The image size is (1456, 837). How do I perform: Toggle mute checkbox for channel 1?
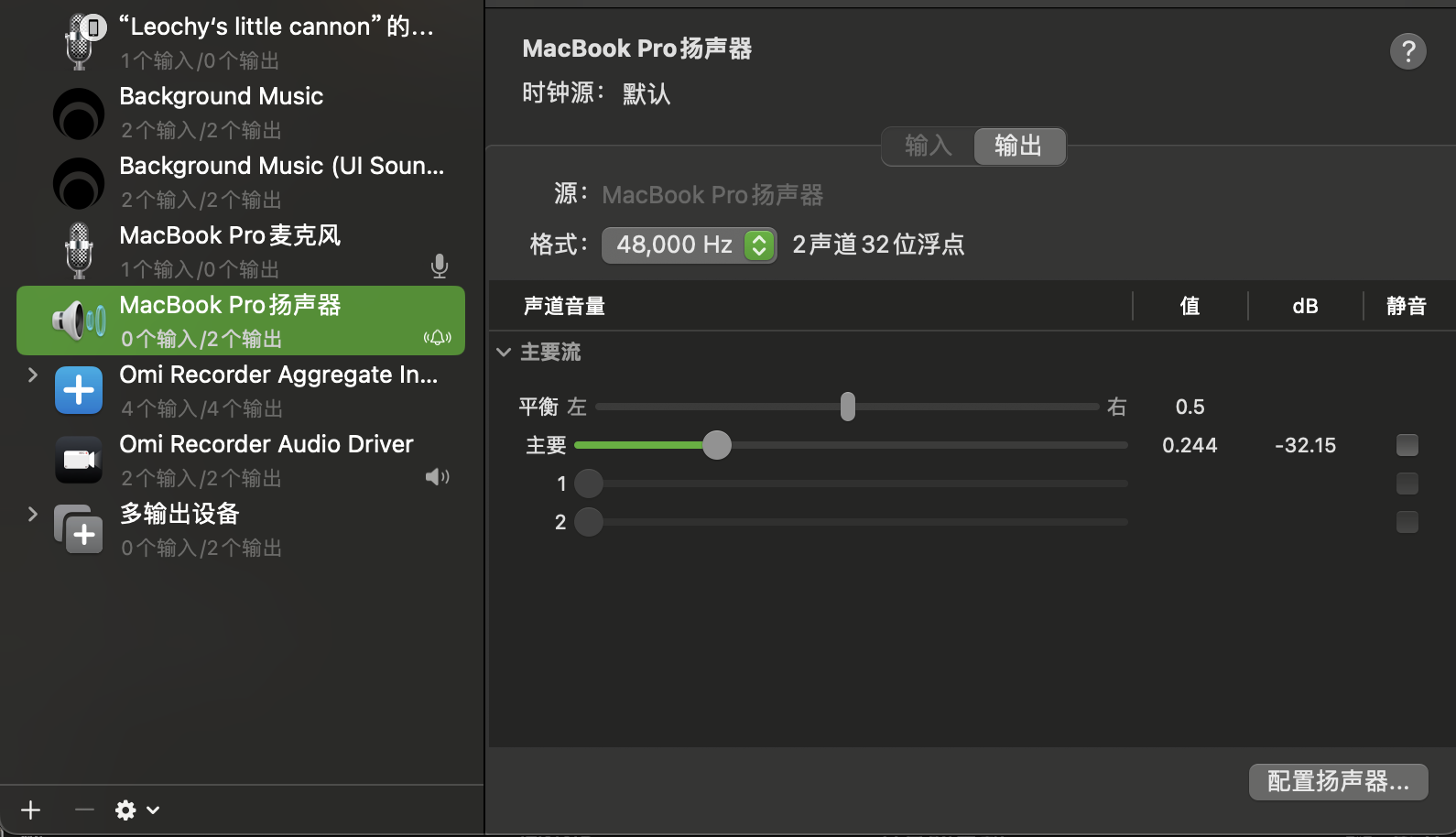pos(1407,484)
